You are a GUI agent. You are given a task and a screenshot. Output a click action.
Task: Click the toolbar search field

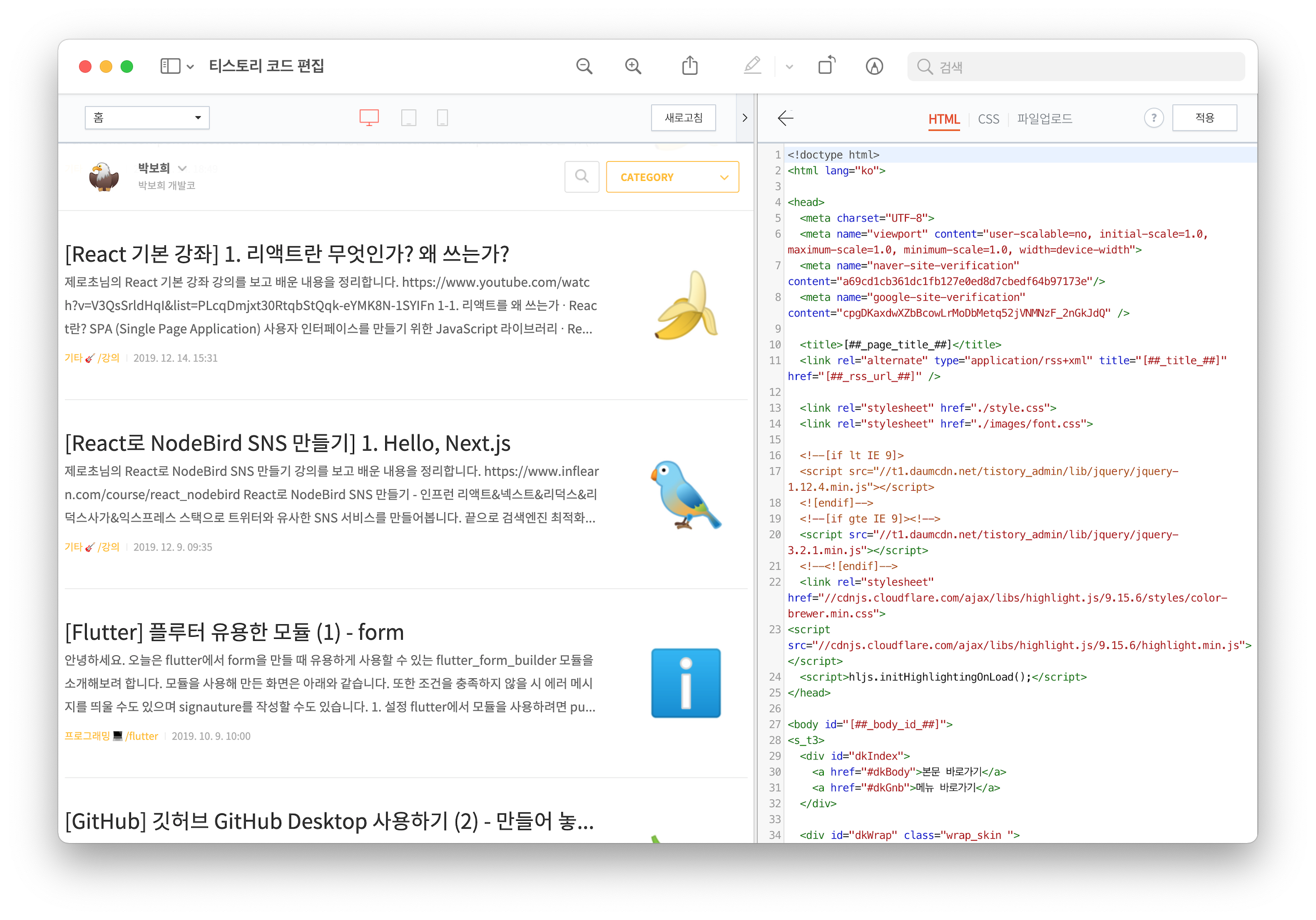point(1076,67)
